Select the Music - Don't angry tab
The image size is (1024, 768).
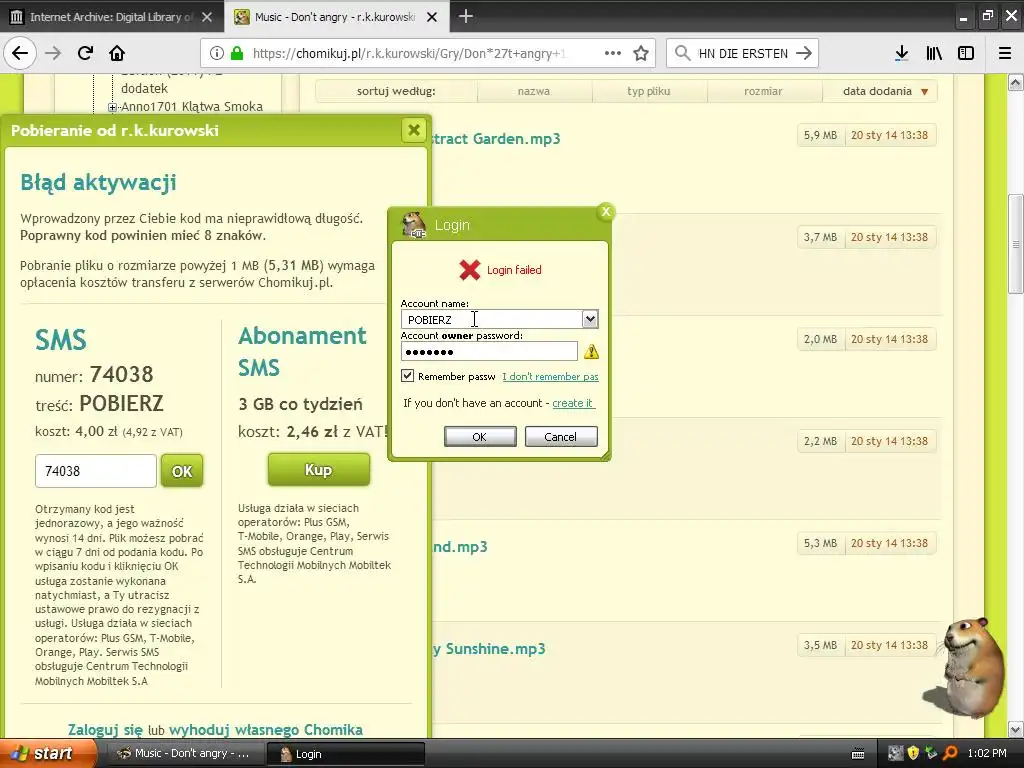(x=336, y=17)
